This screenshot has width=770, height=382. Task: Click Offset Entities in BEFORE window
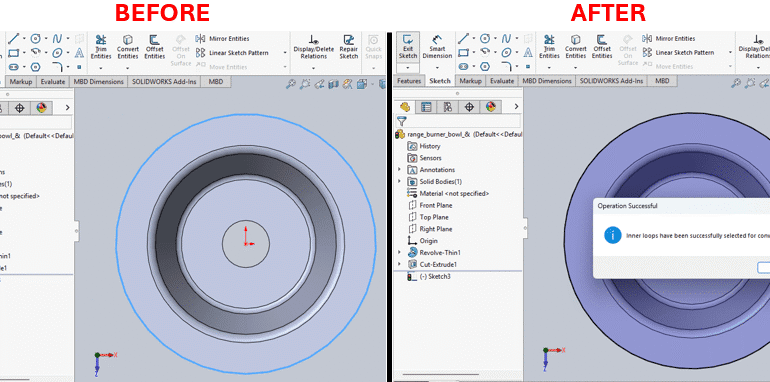pyautogui.click(x=154, y=47)
